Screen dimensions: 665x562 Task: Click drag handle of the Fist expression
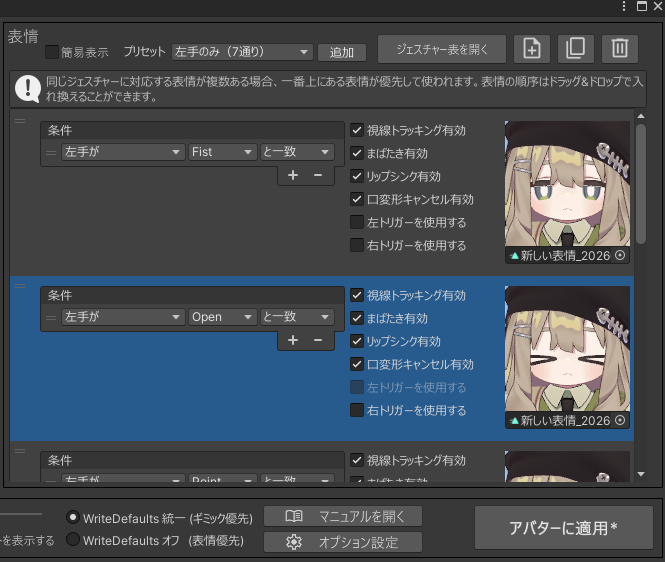pos(19,121)
